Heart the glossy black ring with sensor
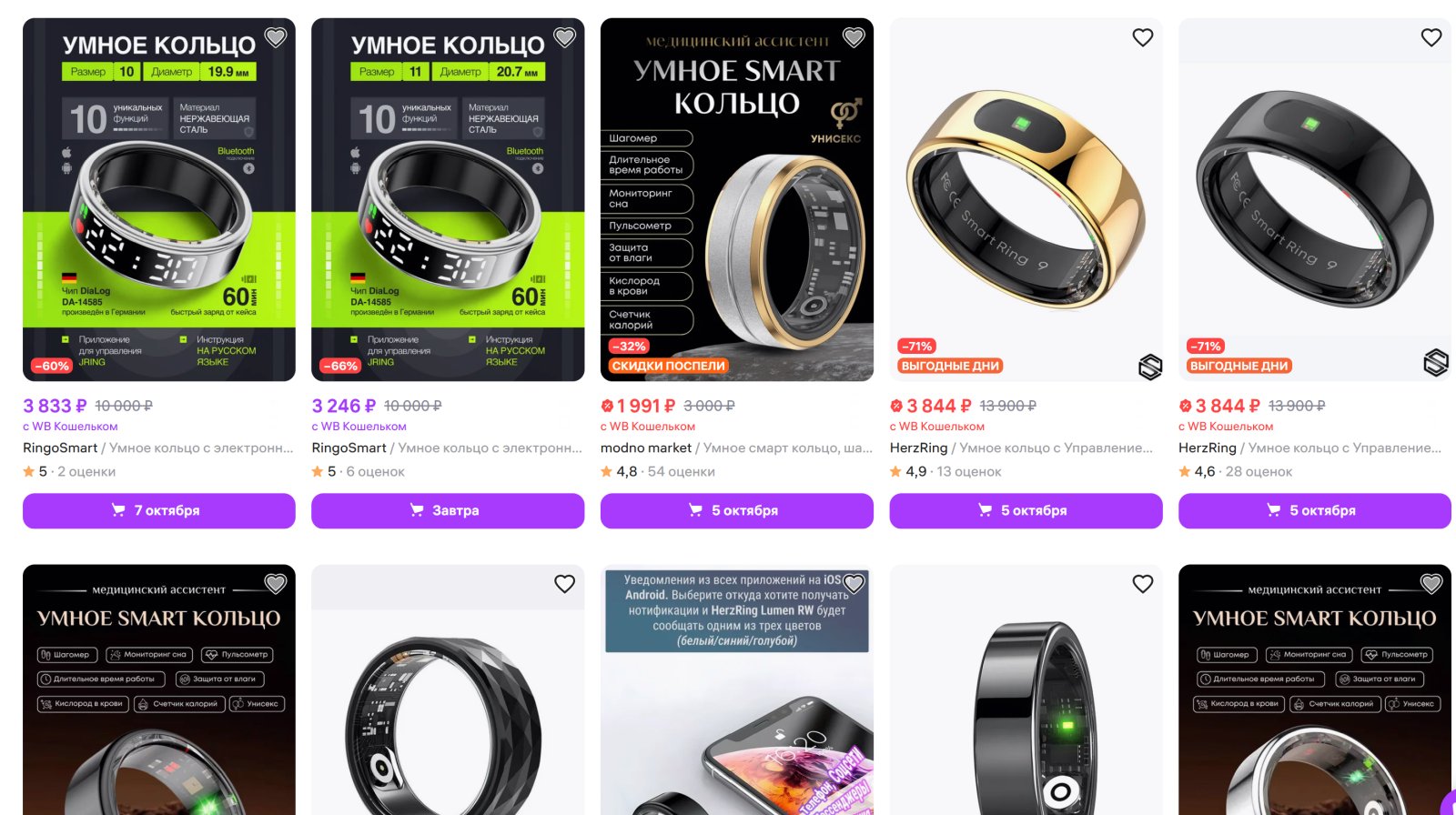Image resolution: width=1456 pixels, height=815 pixels. tap(1143, 584)
